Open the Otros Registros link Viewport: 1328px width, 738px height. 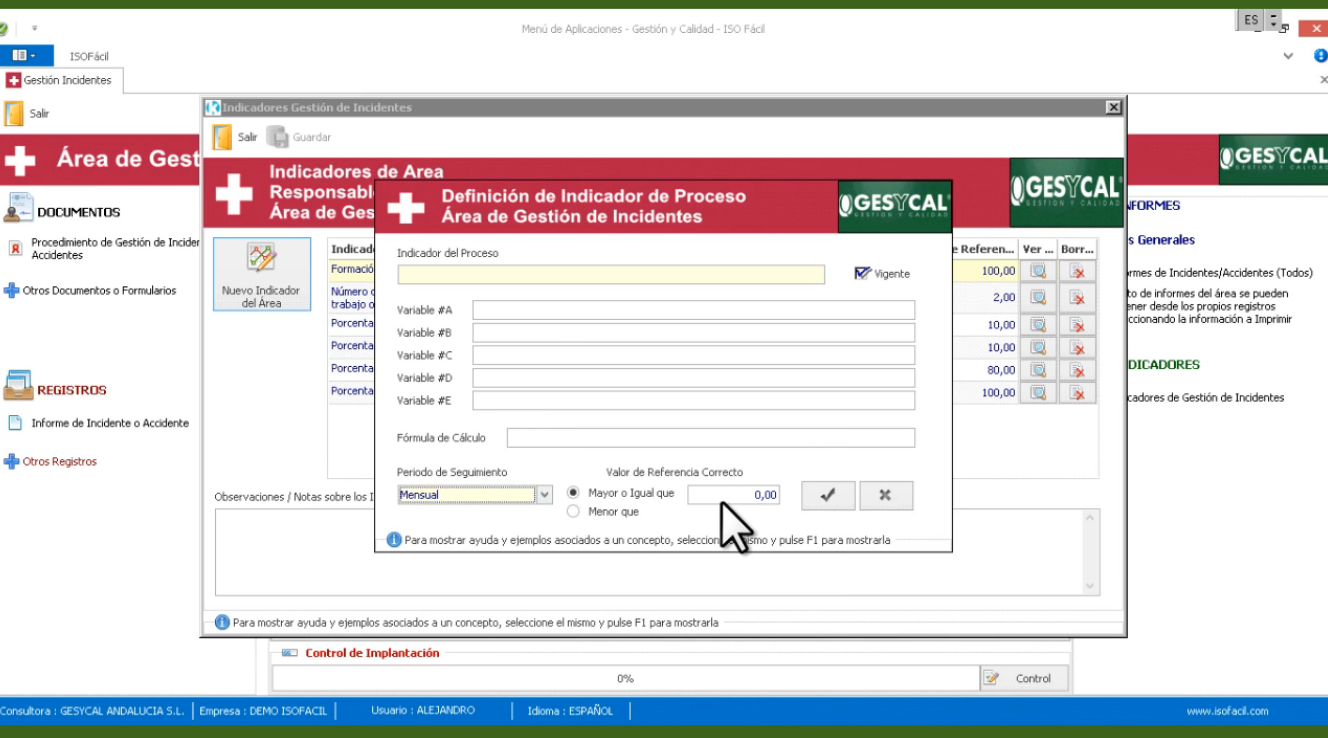click(60, 462)
